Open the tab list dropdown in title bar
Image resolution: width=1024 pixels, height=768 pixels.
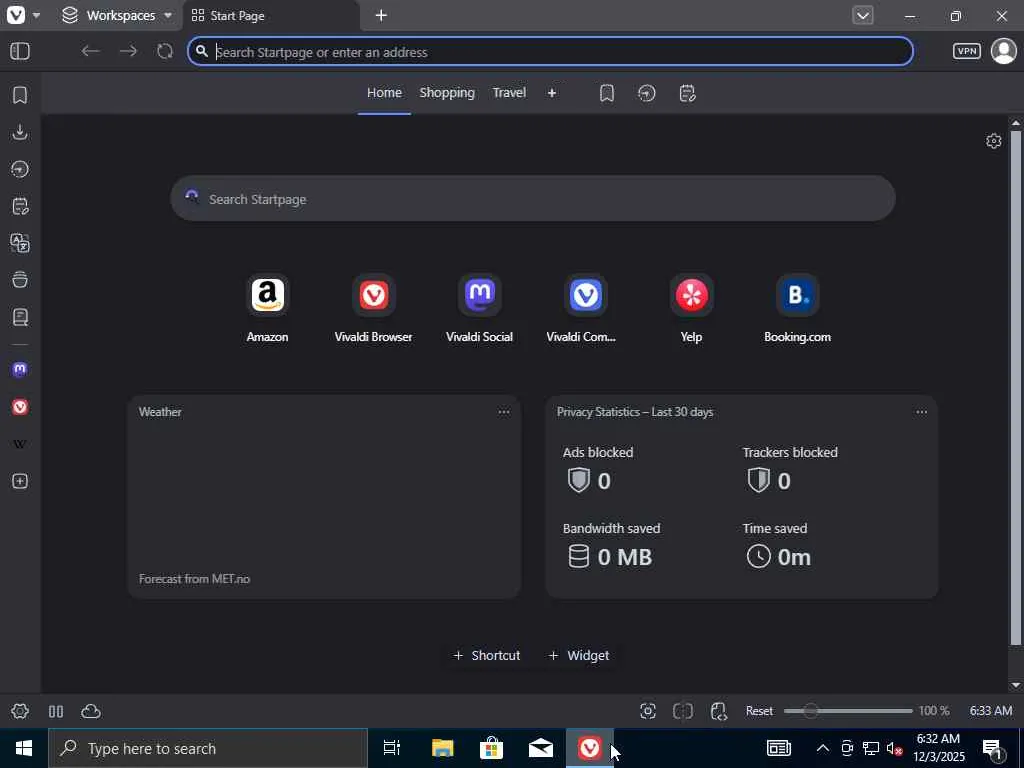tap(863, 15)
